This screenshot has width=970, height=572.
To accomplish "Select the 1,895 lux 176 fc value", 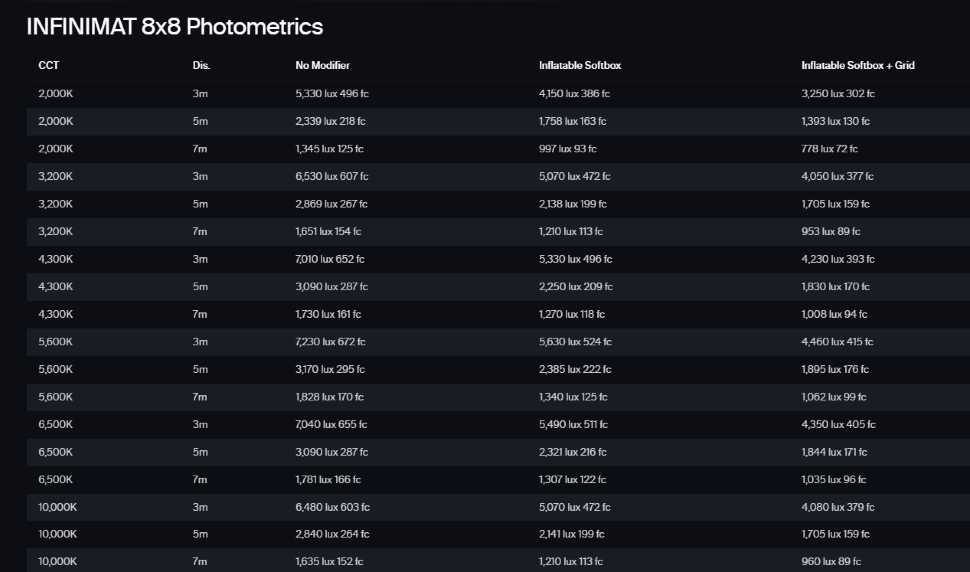I will click(x=836, y=369).
